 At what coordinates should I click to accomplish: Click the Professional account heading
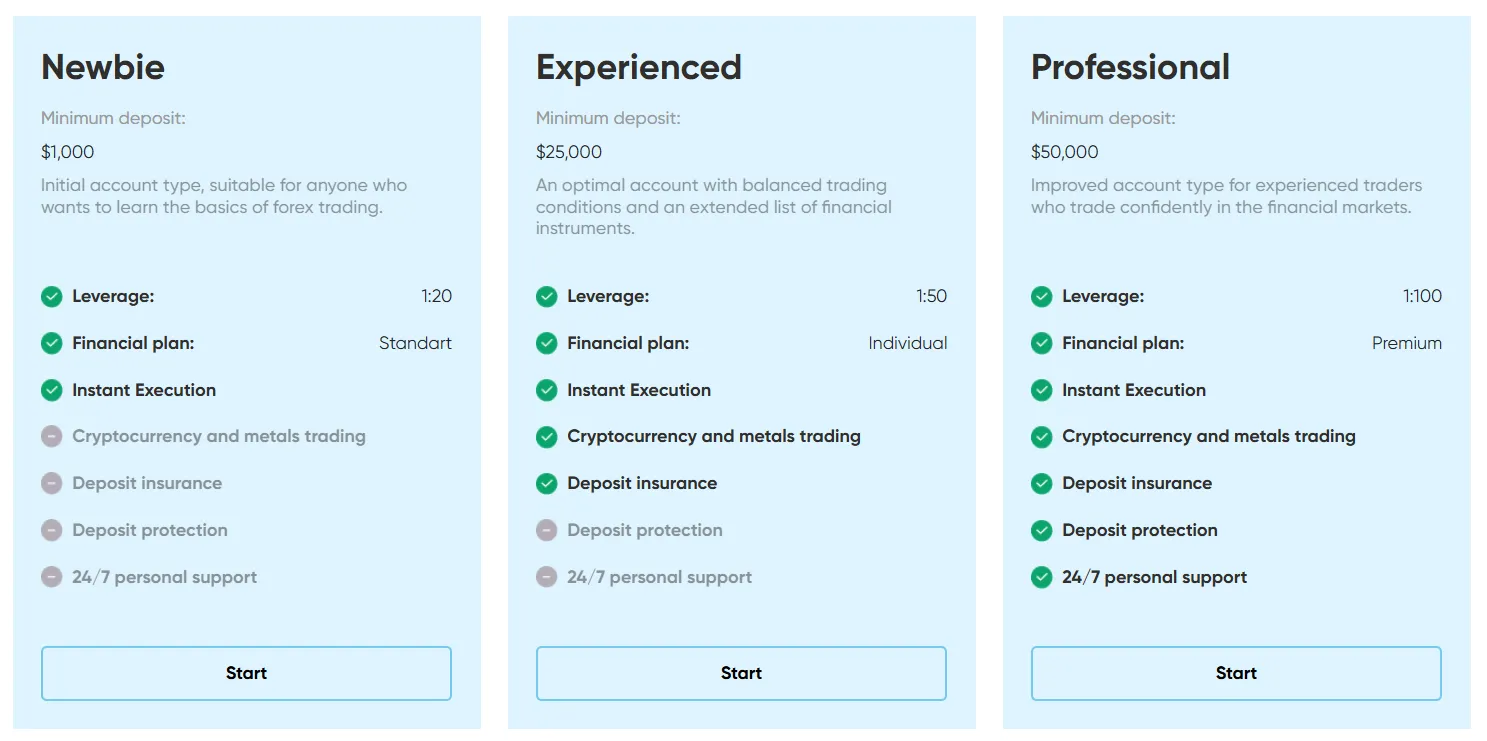1130,67
